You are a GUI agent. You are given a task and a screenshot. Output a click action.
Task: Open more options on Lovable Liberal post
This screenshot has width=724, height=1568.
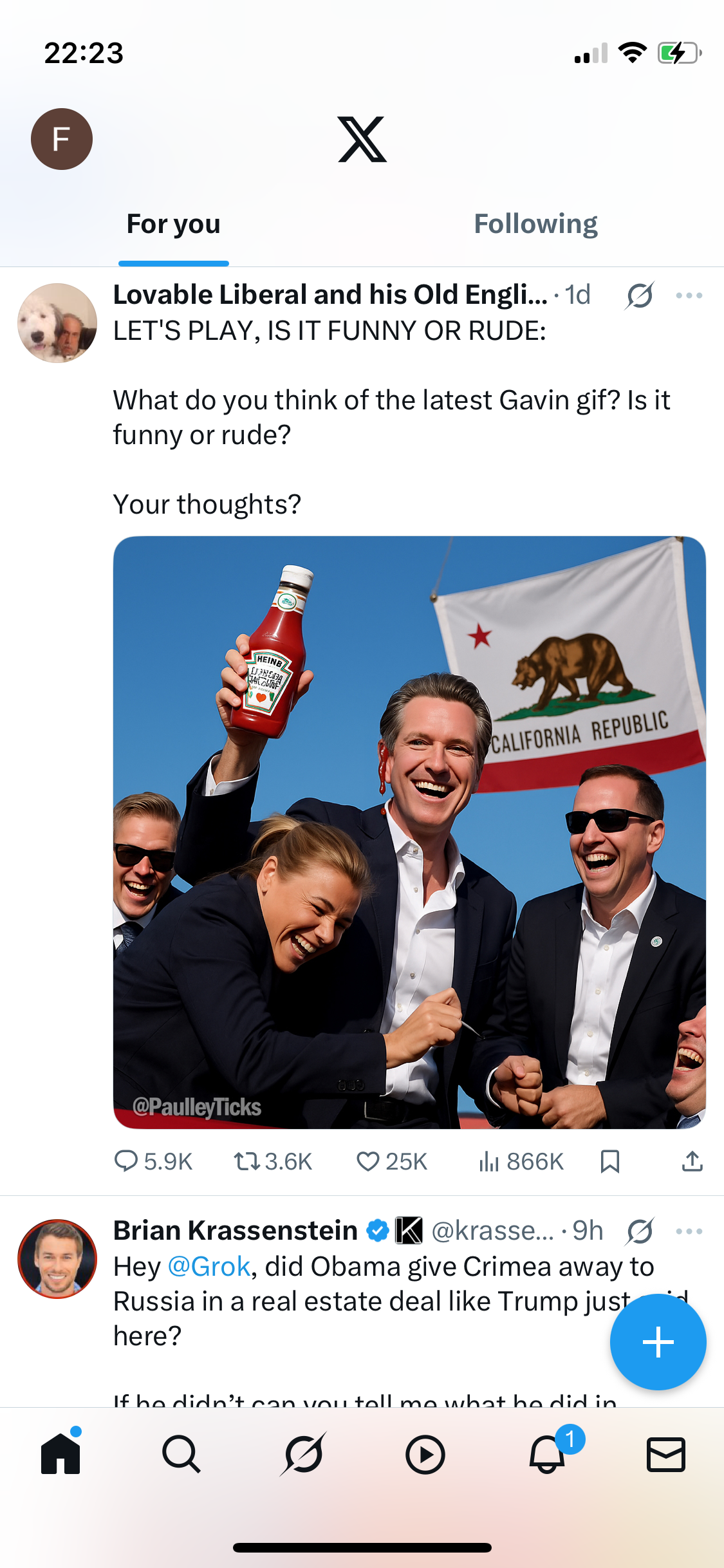tap(689, 295)
